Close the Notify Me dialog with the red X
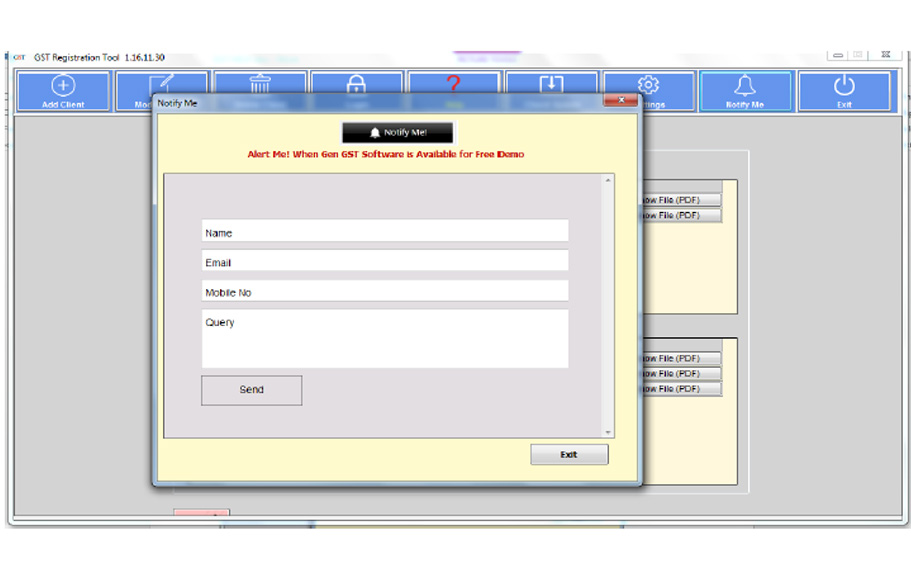This screenshot has height=572, width=911. click(x=620, y=101)
